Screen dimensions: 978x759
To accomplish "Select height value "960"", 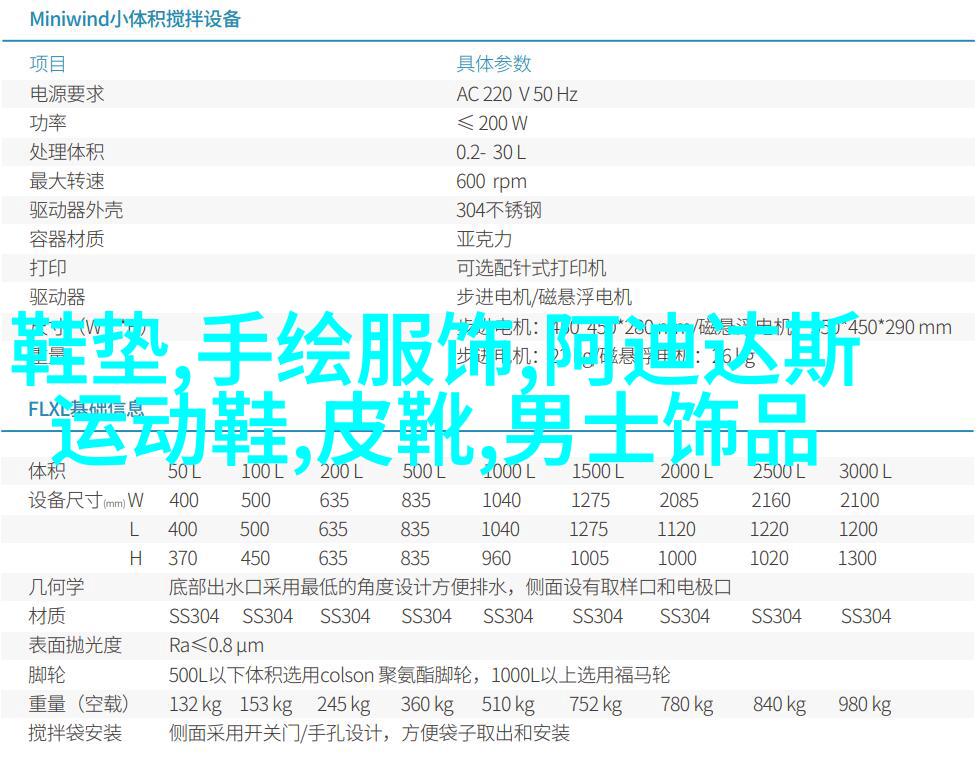I will (496, 558).
